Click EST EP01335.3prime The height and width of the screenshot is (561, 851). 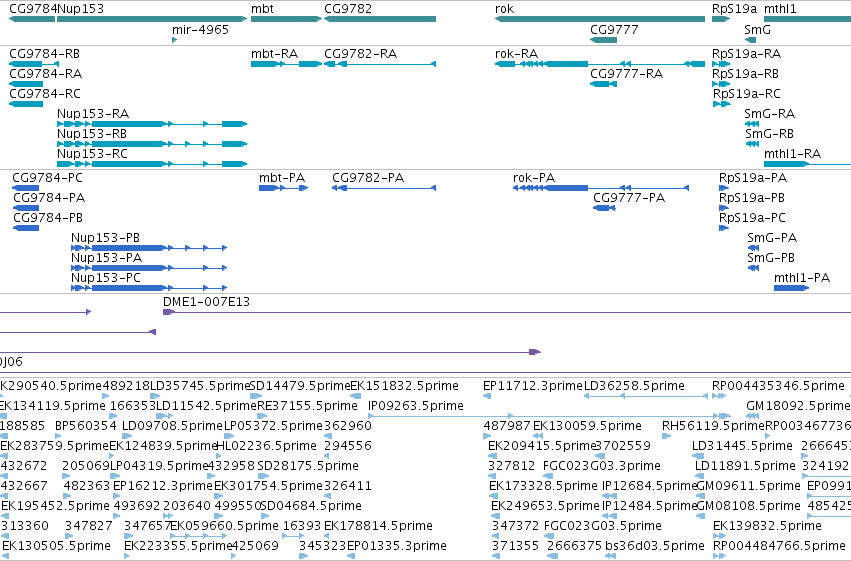(x=351, y=556)
